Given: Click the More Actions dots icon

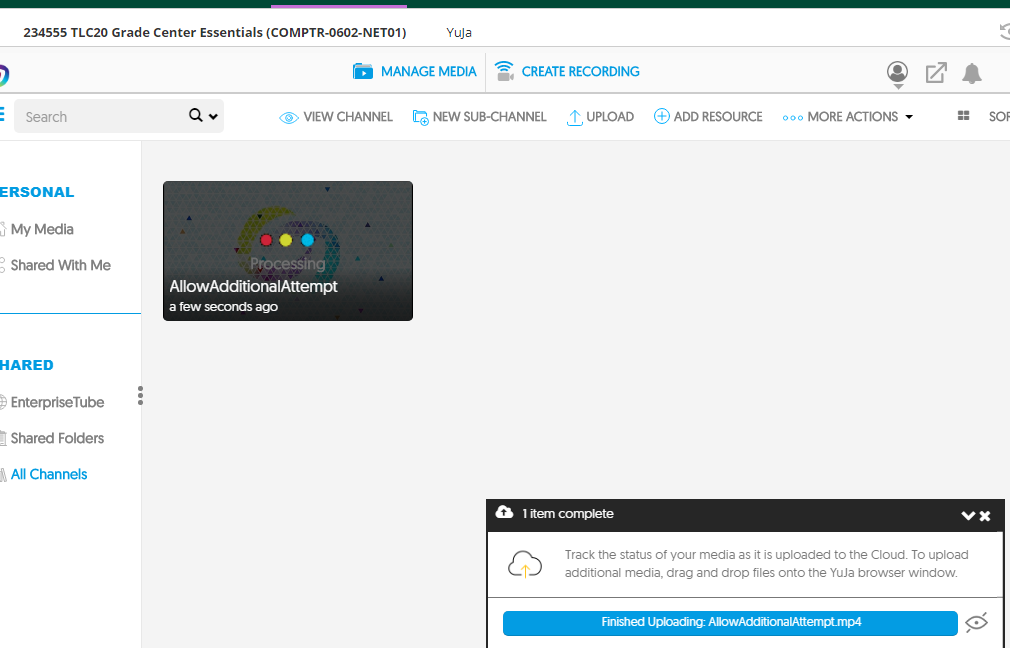Looking at the screenshot, I should [792, 118].
